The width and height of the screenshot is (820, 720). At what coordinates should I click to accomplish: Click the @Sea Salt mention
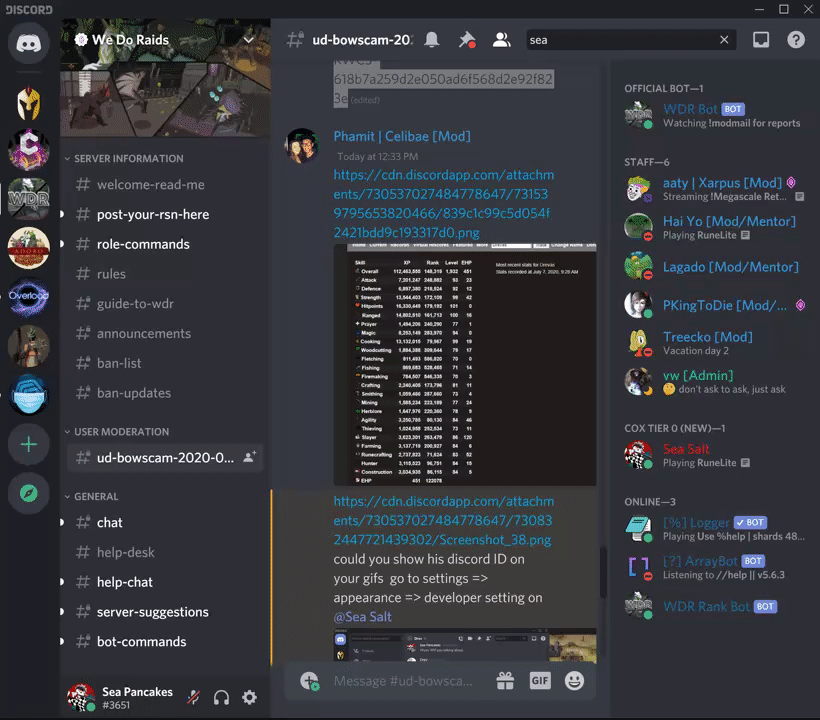(x=362, y=616)
